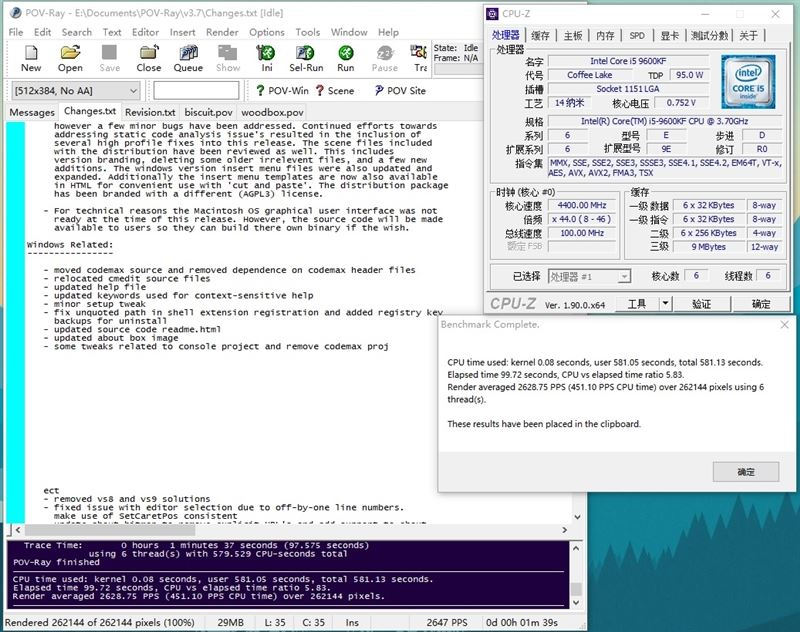Screen dimensions: 800x632
Task: Click the 'Windows Related:' heading in the editor
Action: pyautogui.click(x=70, y=245)
